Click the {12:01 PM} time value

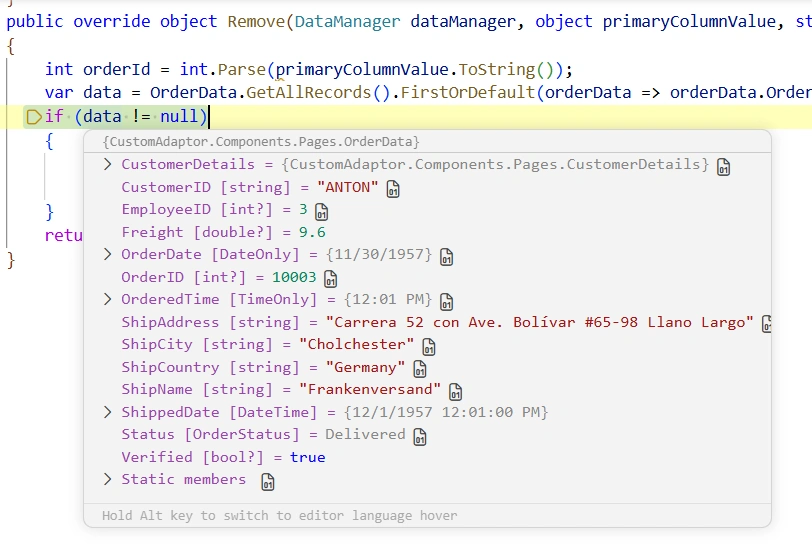(x=388, y=299)
